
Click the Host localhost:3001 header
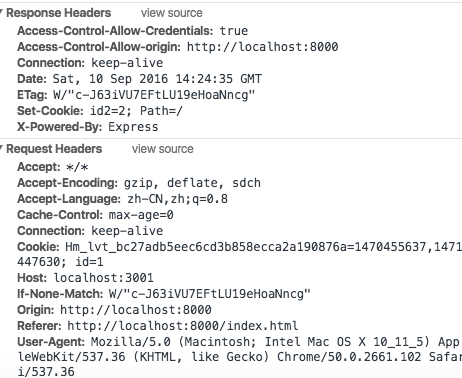click(85, 278)
